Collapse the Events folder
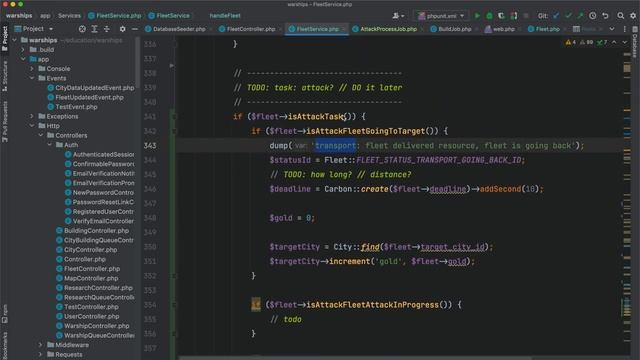The height and width of the screenshot is (360, 640). [x=32, y=78]
